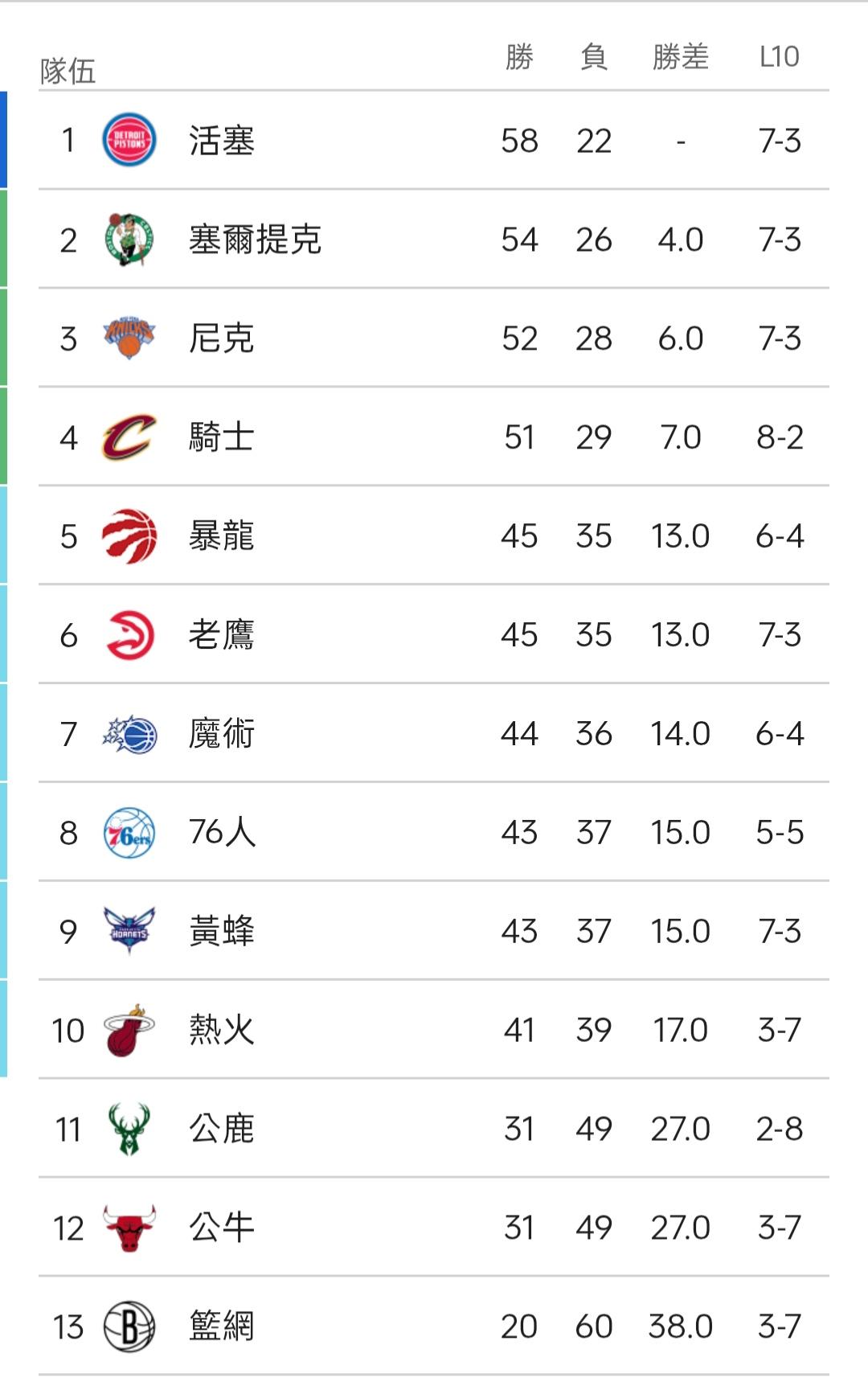Image resolution: width=868 pixels, height=1386 pixels.
Task: Click the Brooklyn Nets logo
Action: (129, 1327)
